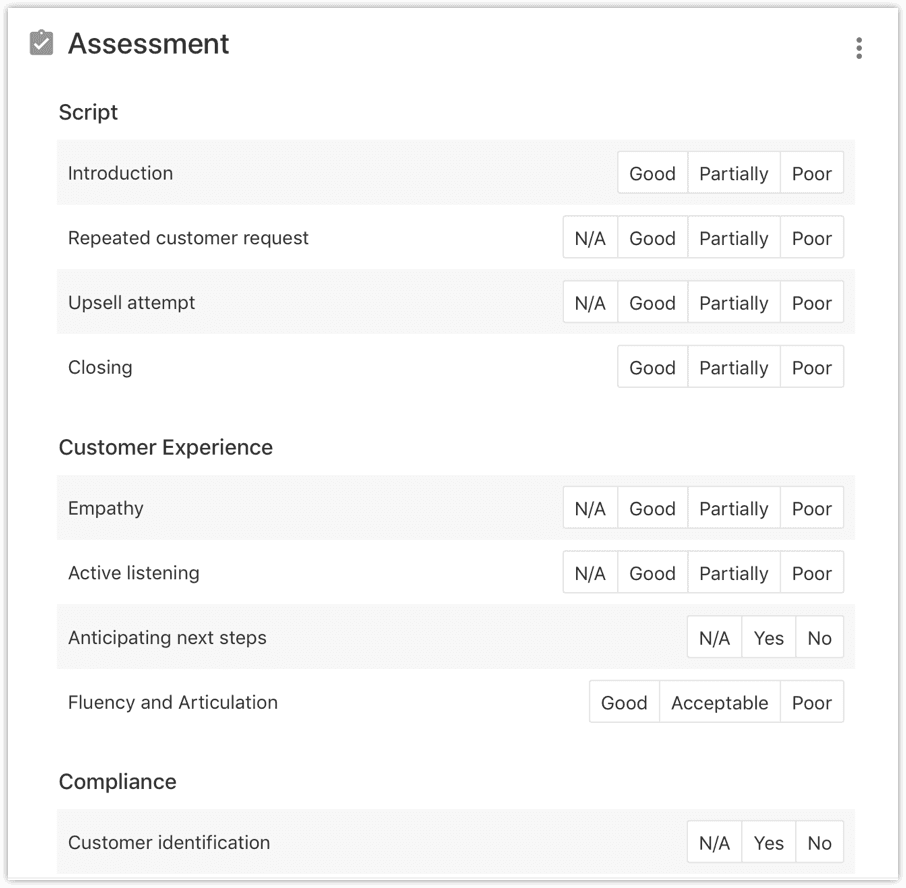
Task: Click the Assessment clipboard icon
Action: coord(41,42)
